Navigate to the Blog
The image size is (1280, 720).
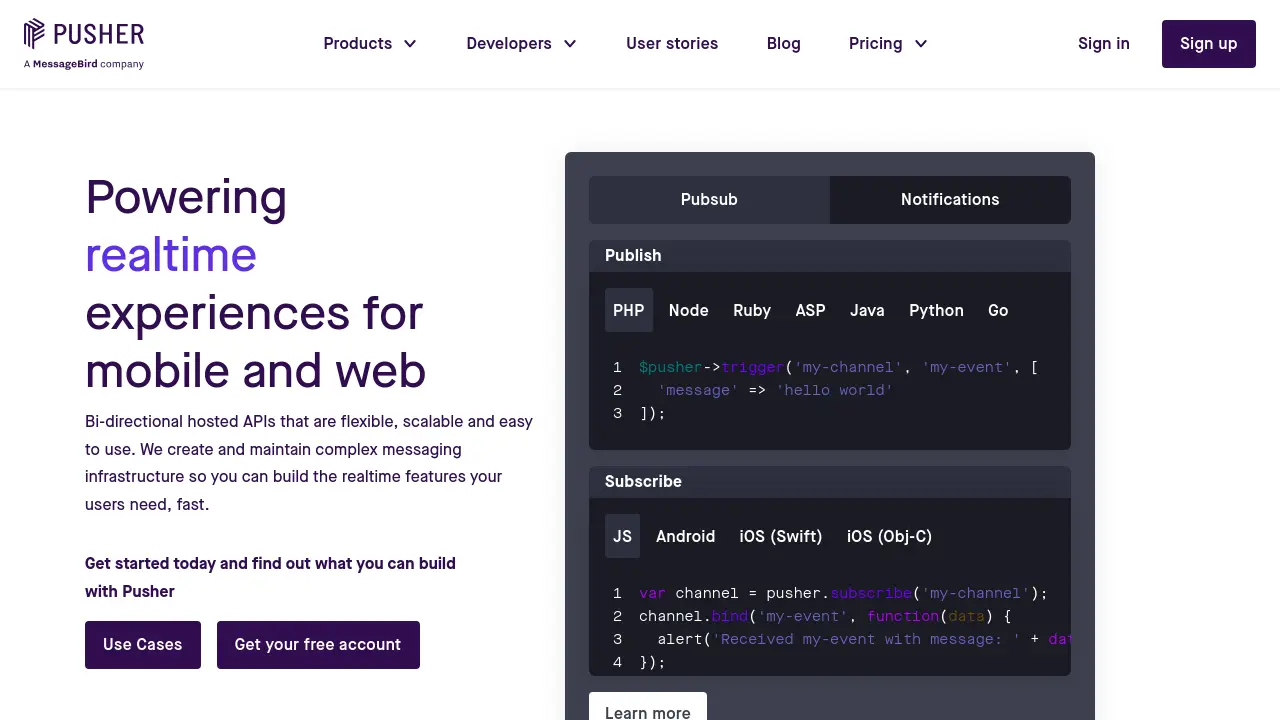click(783, 43)
